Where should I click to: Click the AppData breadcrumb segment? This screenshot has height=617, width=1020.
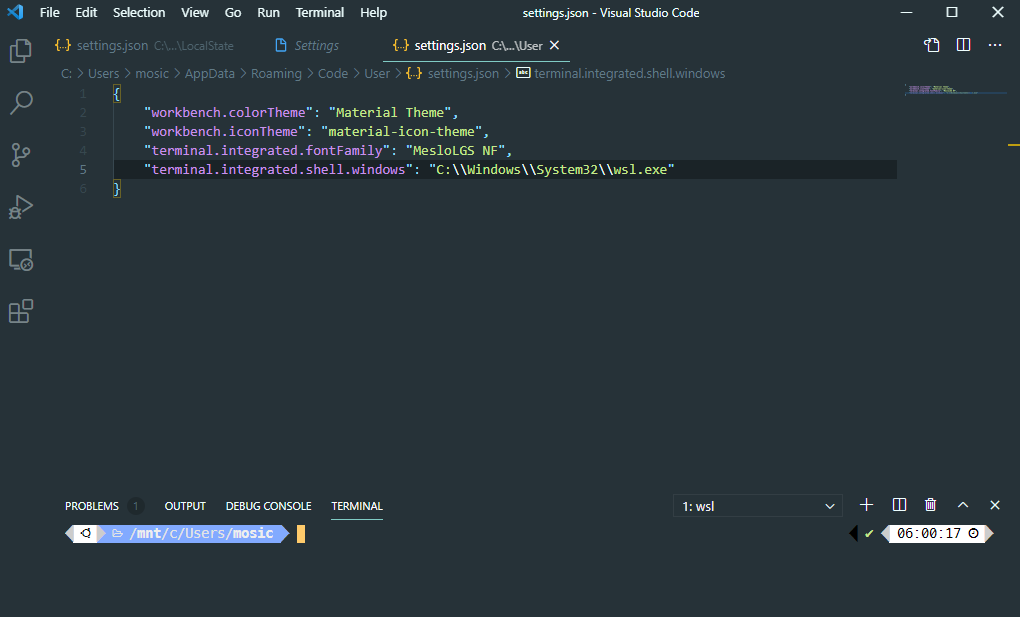[209, 74]
